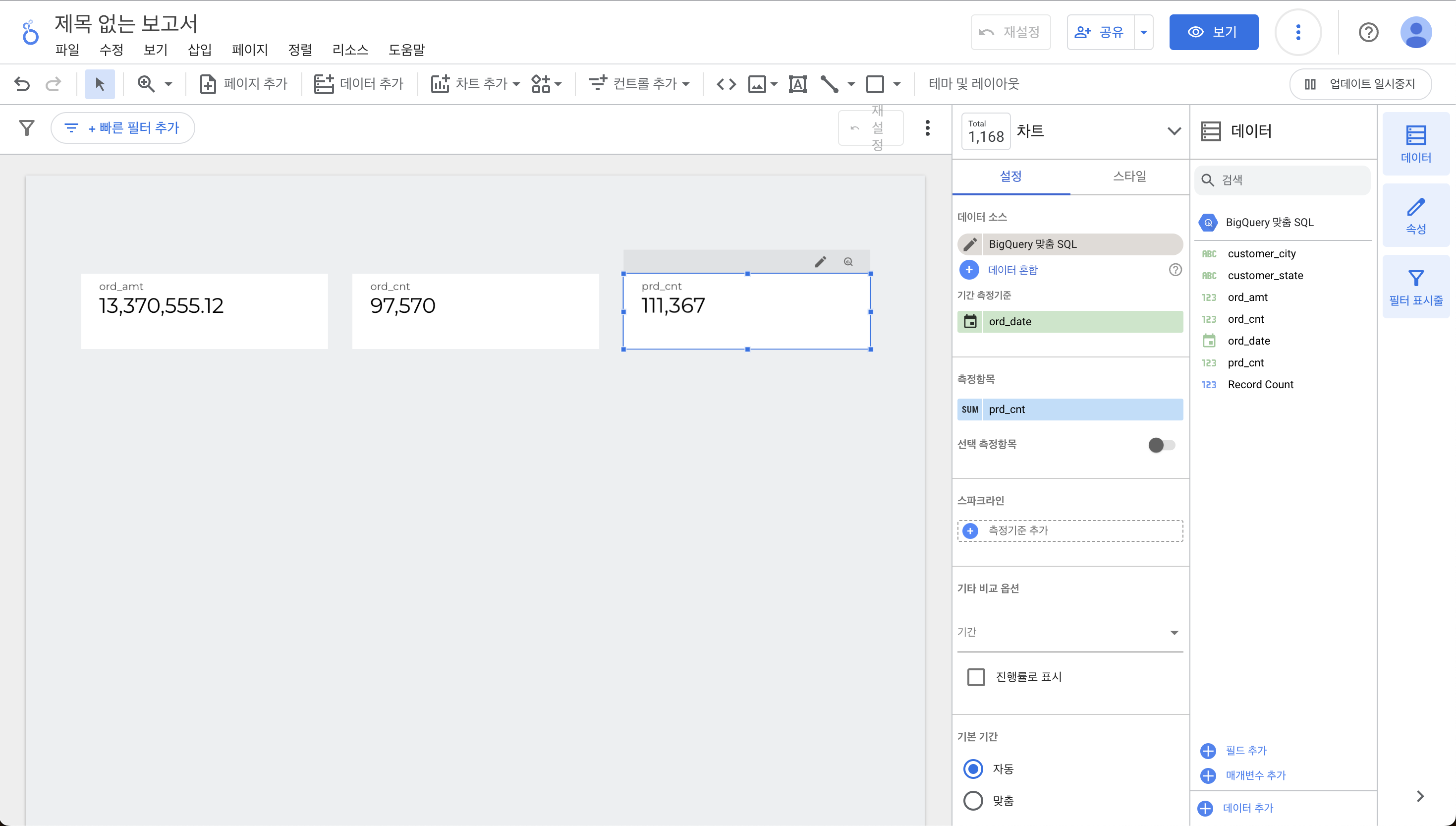1456x826 pixels.
Task: Select the cursor selection mode tool
Action: (x=100, y=84)
